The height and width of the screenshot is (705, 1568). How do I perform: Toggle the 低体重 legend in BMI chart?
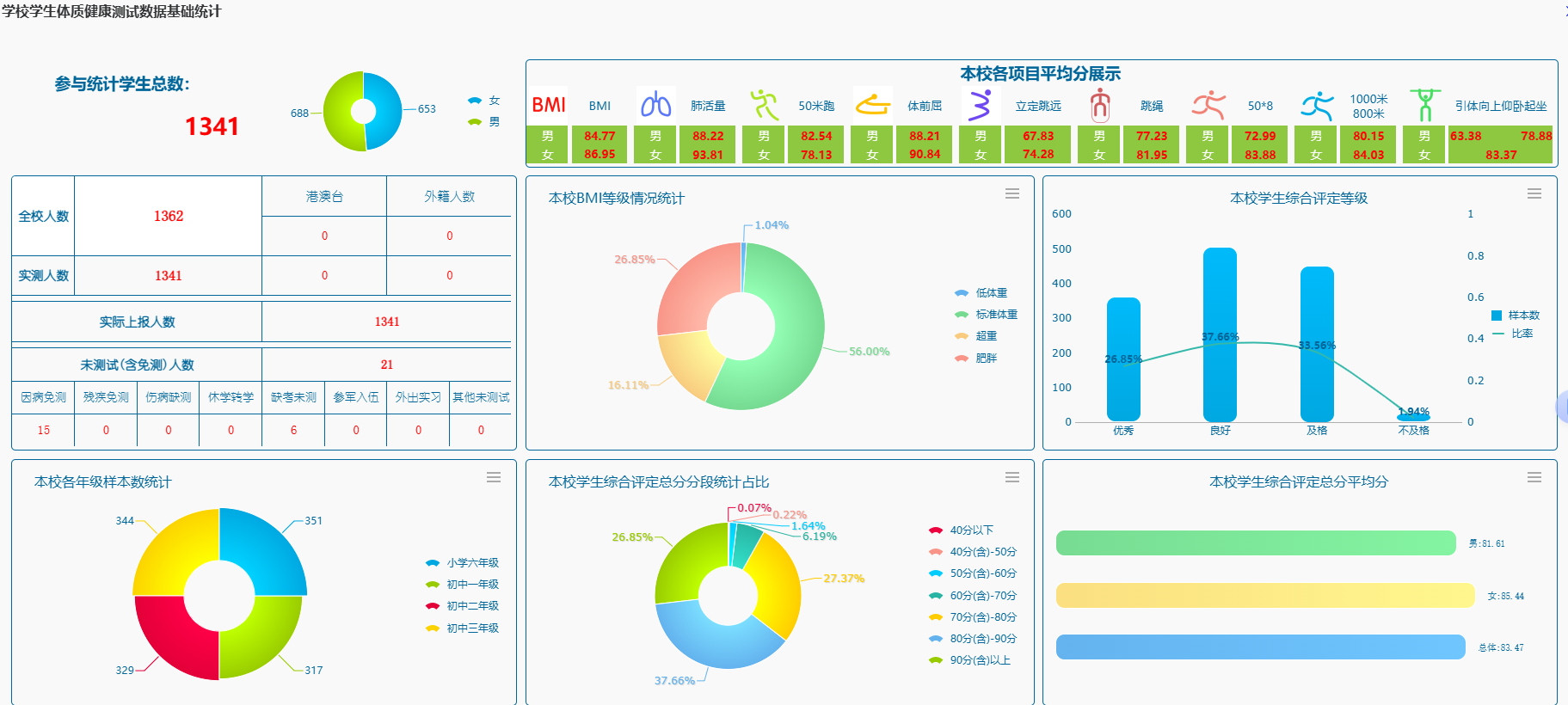(x=981, y=293)
